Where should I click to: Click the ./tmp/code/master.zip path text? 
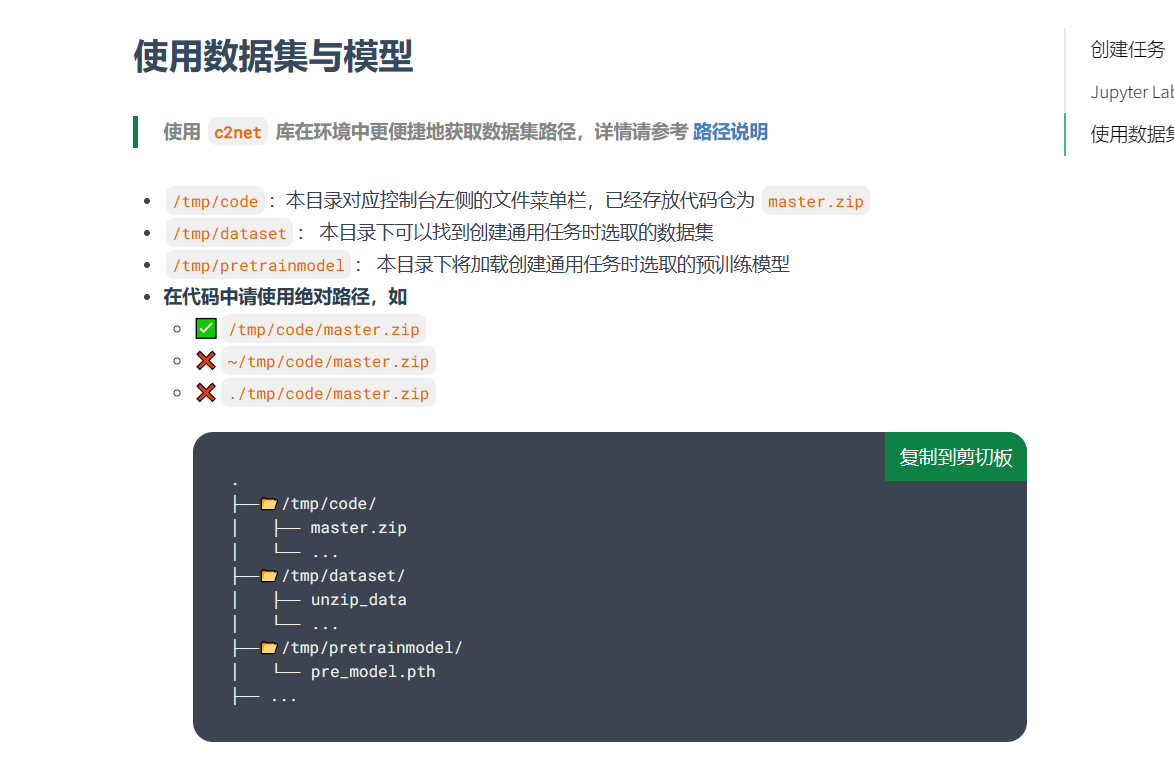pos(328,394)
